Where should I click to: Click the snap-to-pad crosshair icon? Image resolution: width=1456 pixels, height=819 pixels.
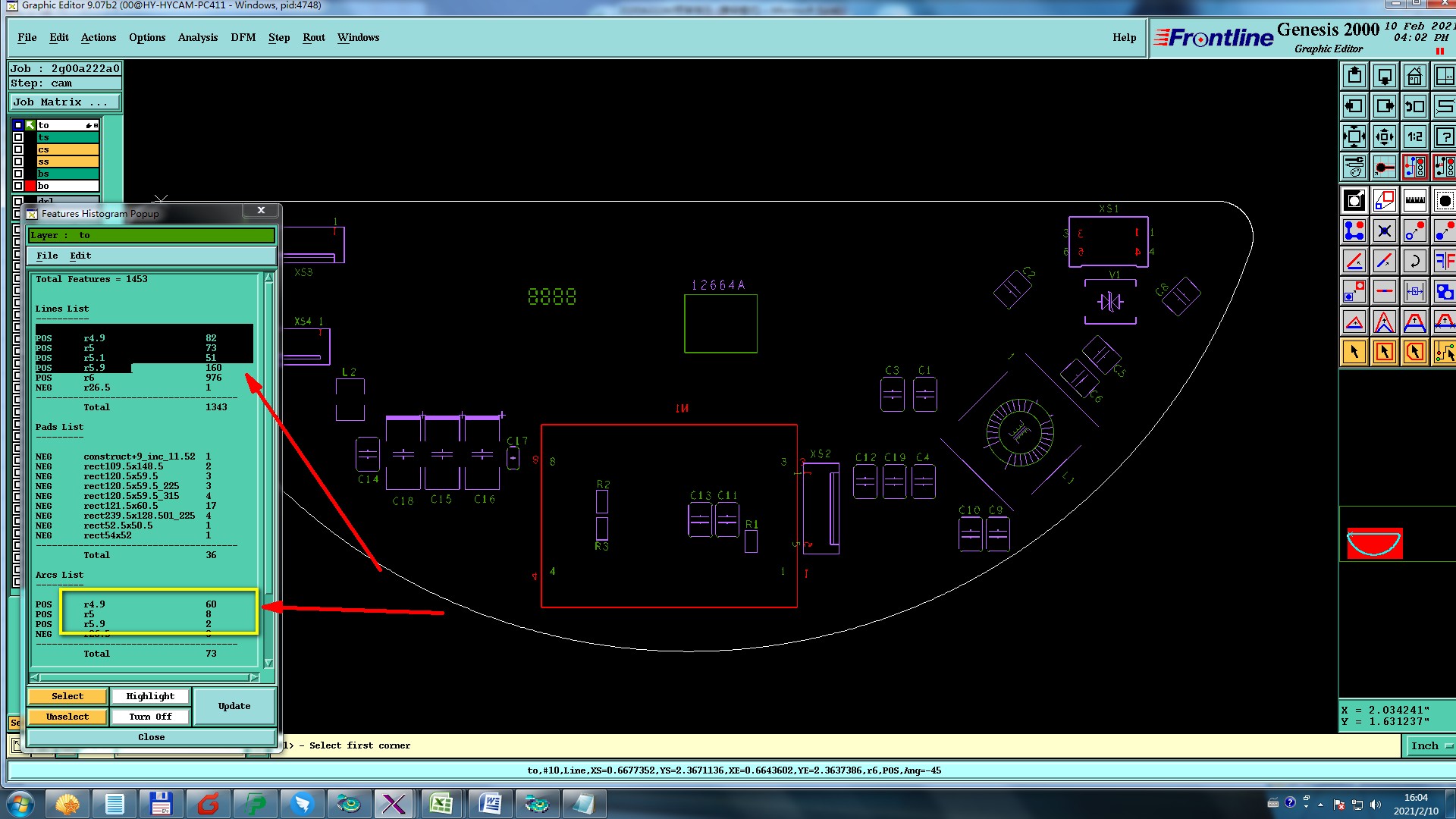(x=1385, y=167)
